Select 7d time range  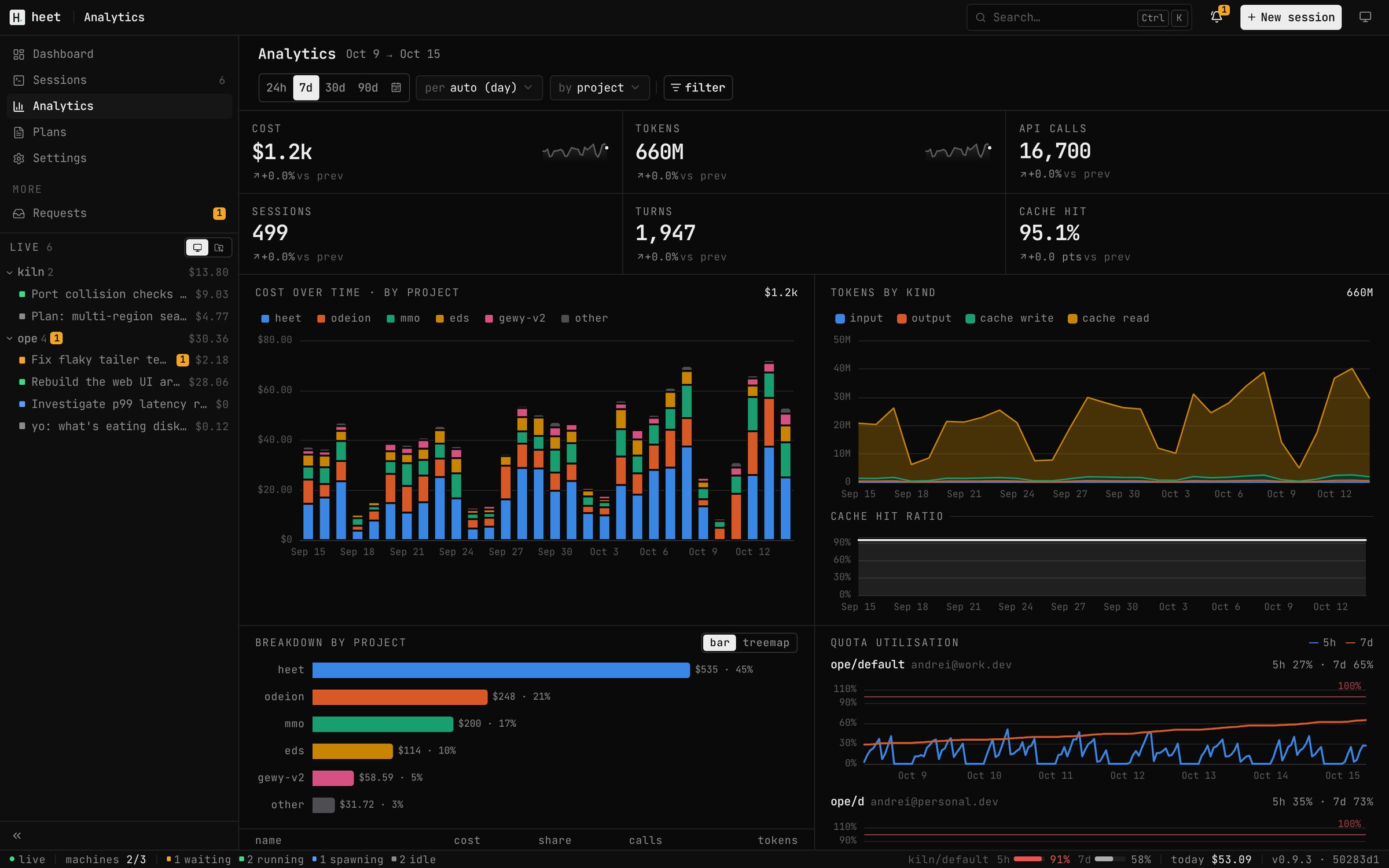pos(306,87)
